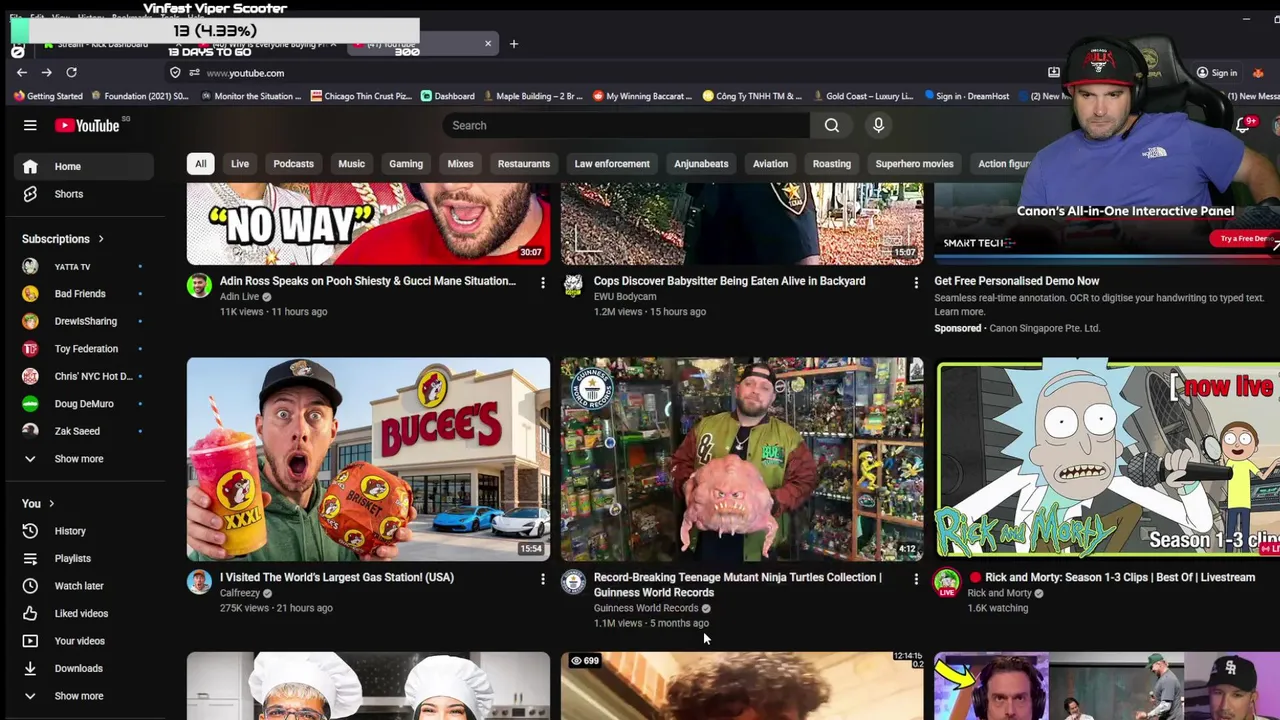Open the Subscriptions section chevron
1280x720 pixels.
tap(101, 239)
